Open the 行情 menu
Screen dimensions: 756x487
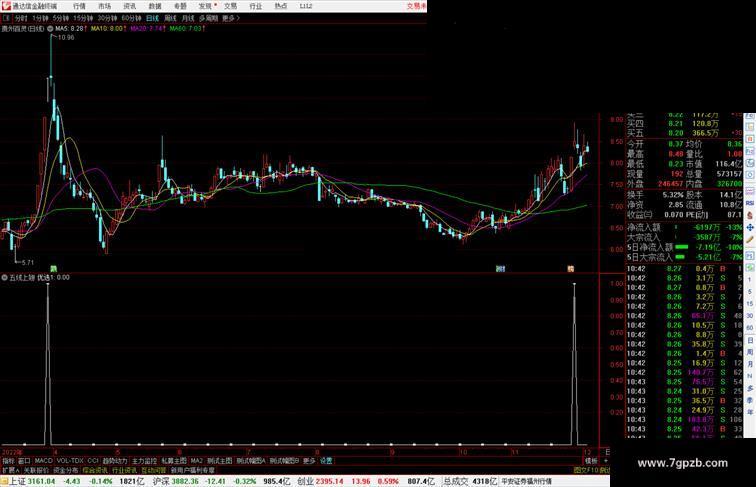point(79,6)
